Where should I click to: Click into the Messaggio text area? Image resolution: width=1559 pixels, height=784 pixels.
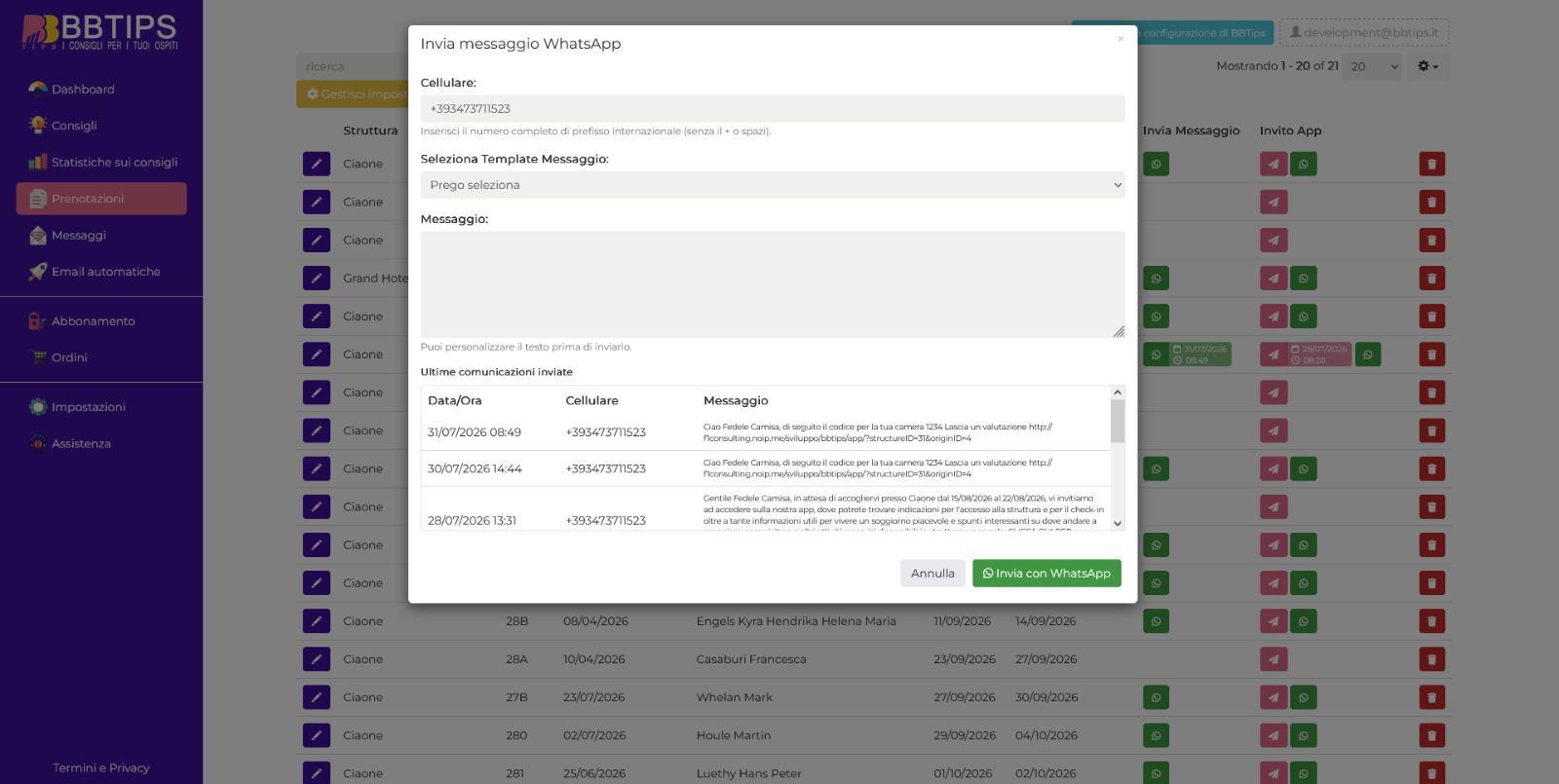click(773, 284)
